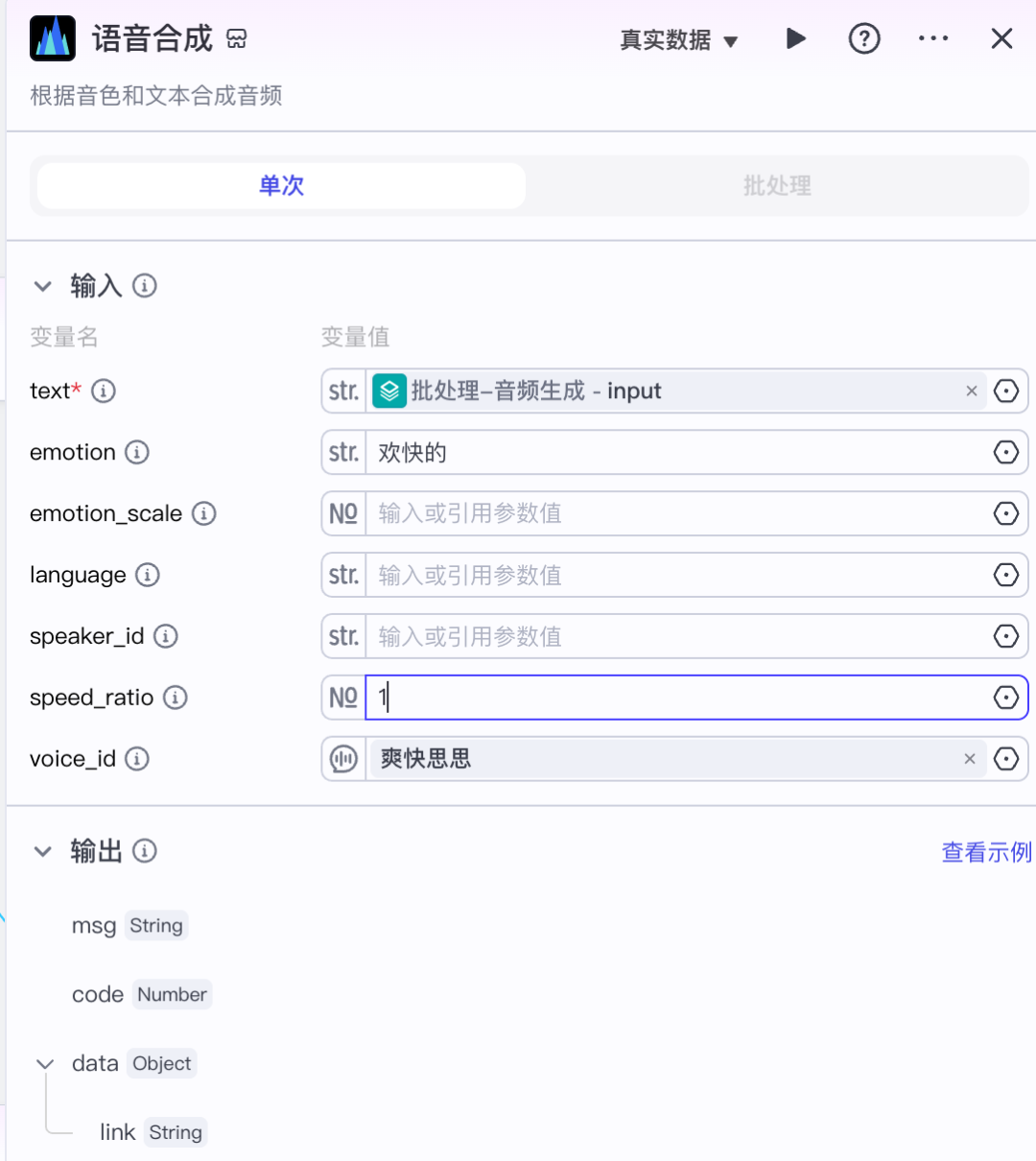Show info tooltip for speaker_id parameter
The image size is (1036, 1161).
pos(166,636)
